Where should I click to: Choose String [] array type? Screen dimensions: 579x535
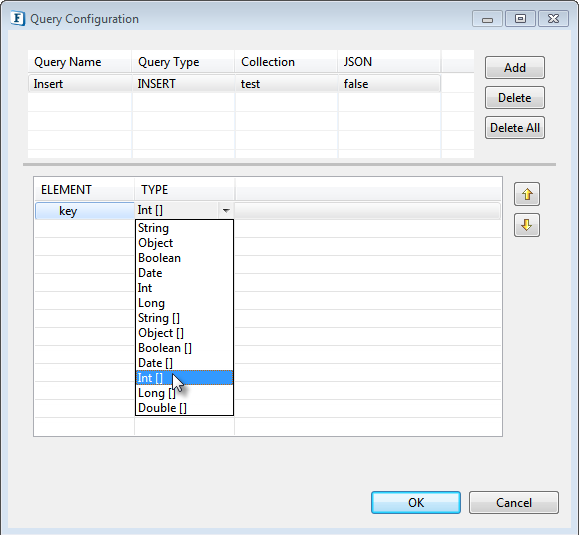tap(159, 318)
